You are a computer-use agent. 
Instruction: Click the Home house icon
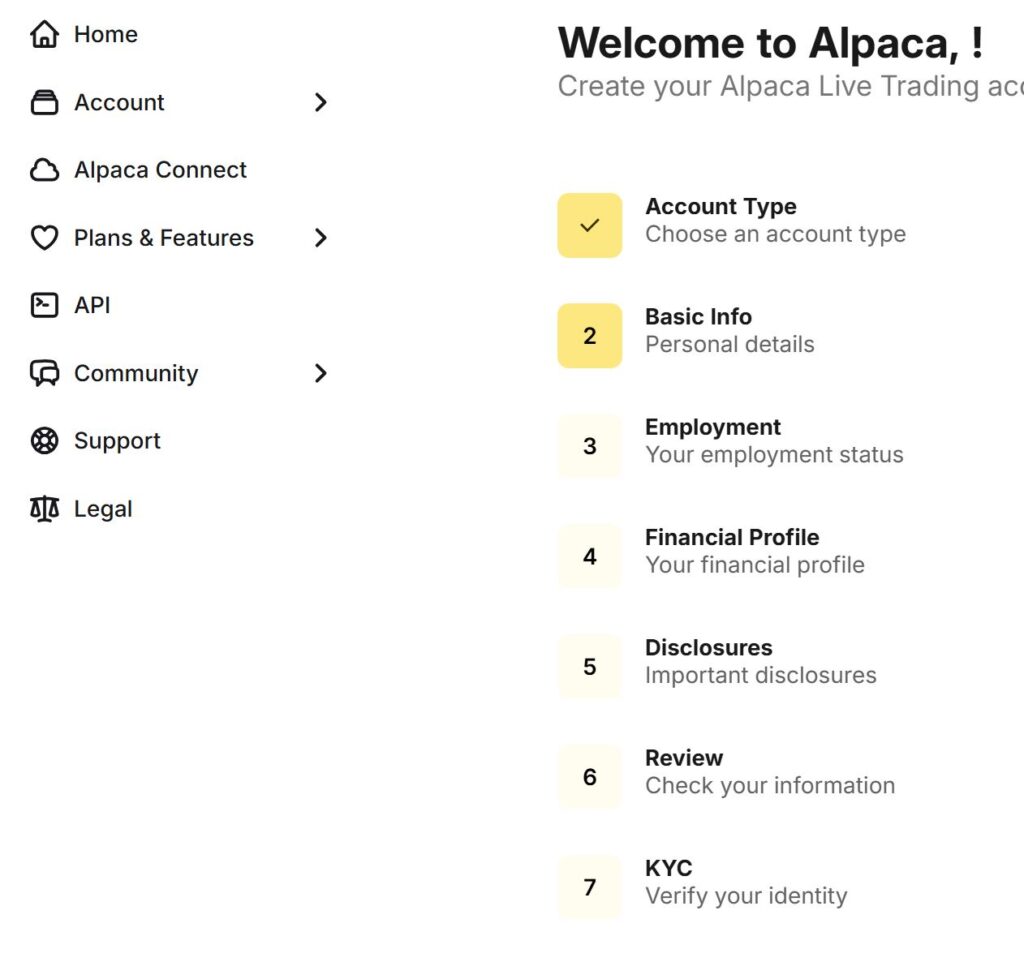pyautogui.click(x=44, y=34)
